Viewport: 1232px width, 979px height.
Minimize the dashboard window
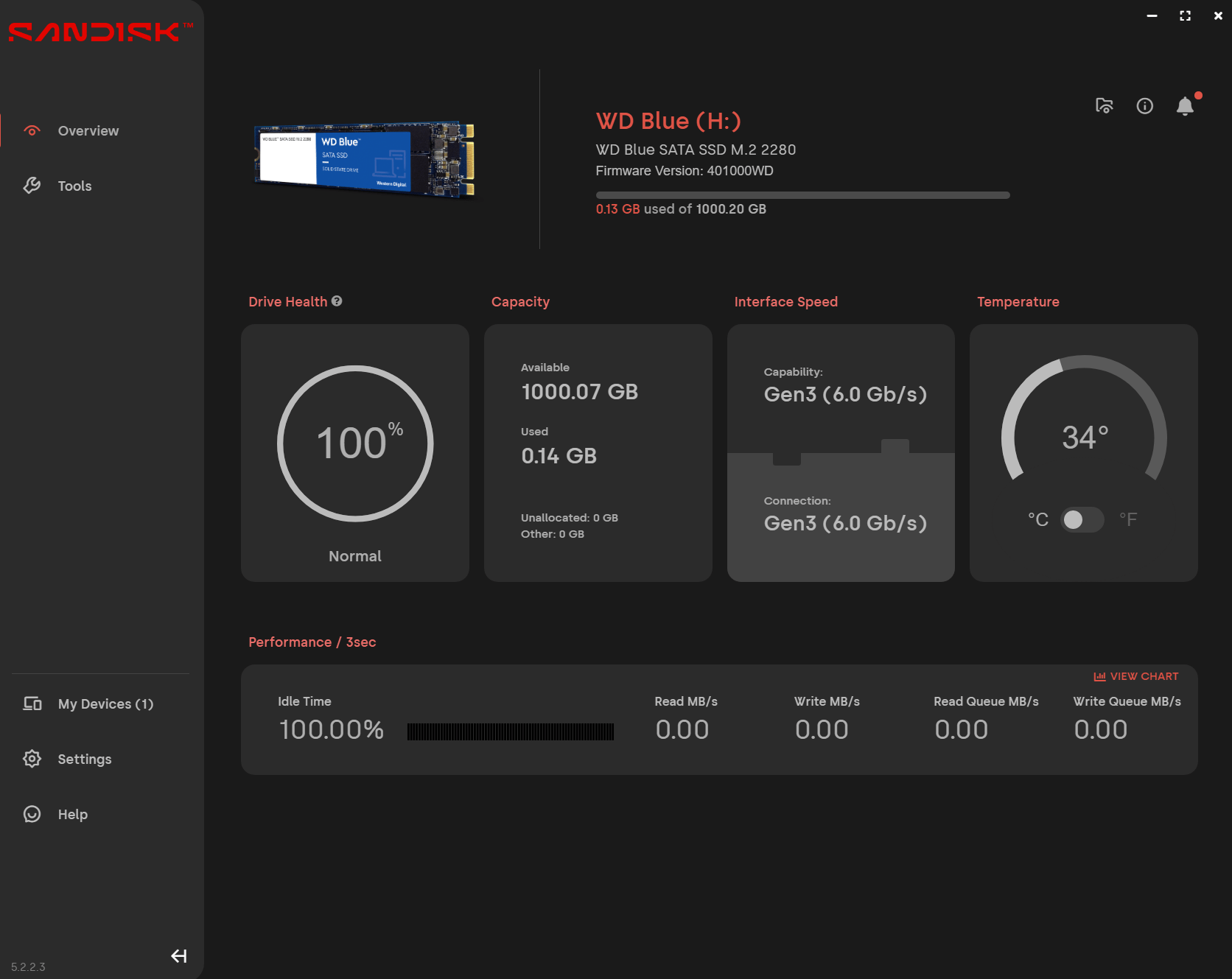click(x=1152, y=15)
